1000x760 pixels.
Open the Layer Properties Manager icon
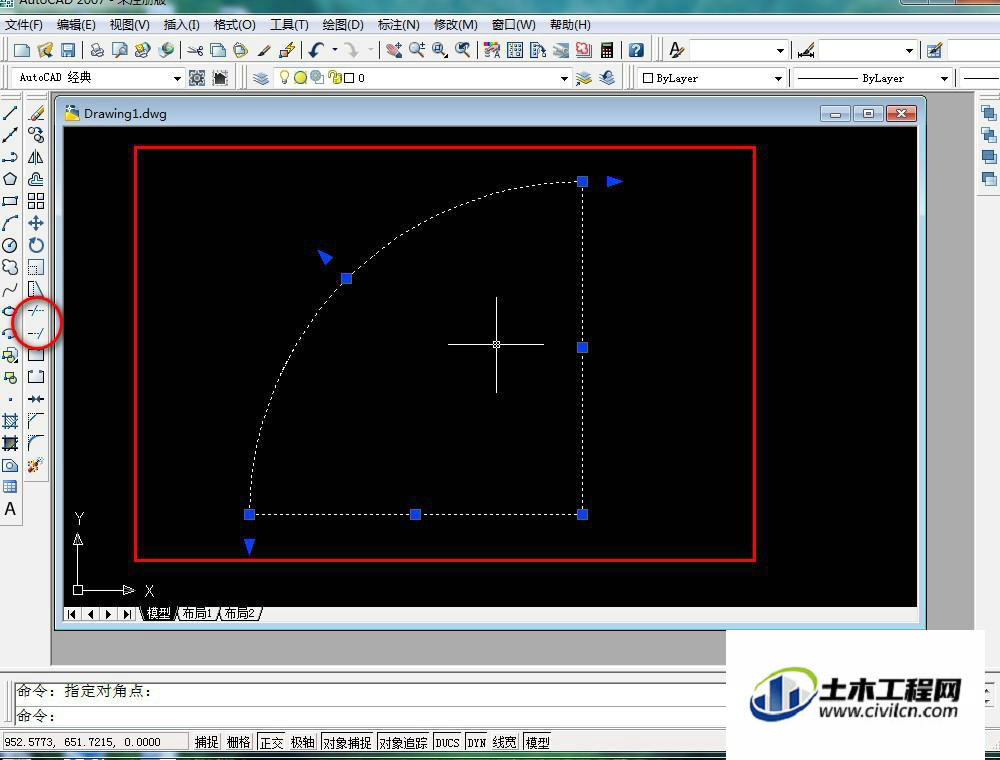coord(260,78)
